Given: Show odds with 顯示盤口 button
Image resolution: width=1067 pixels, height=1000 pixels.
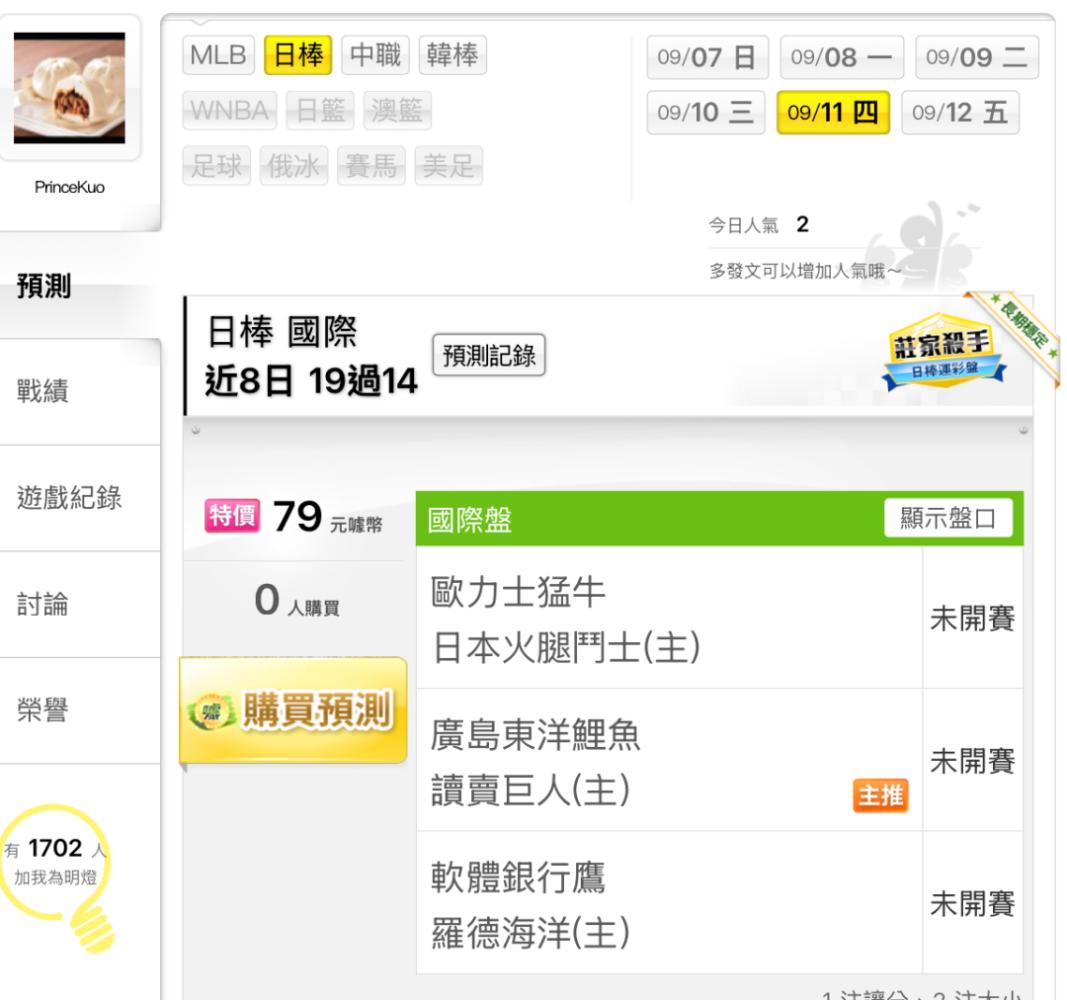Looking at the screenshot, I should point(948,518).
